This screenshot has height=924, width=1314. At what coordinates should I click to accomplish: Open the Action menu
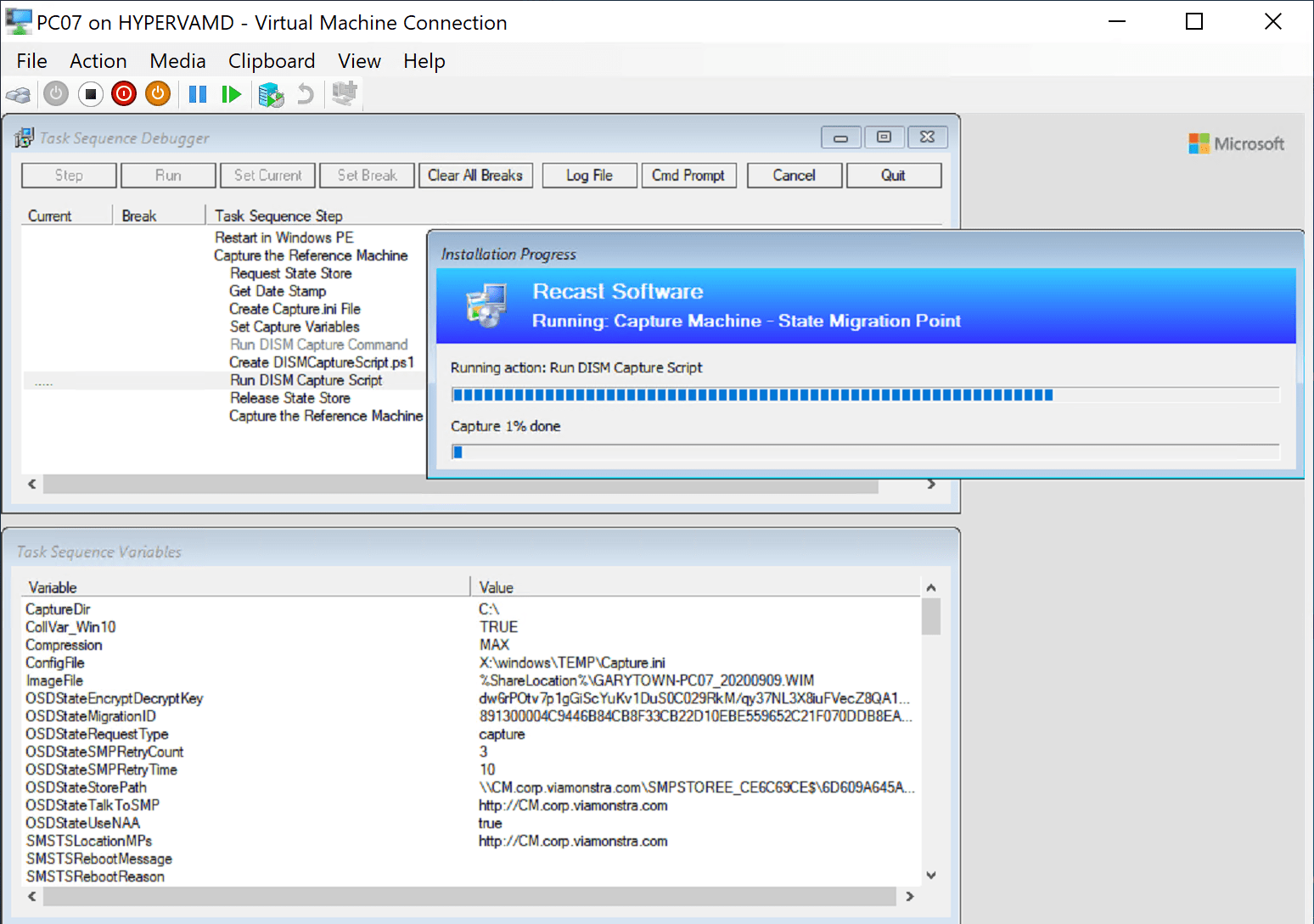[x=98, y=60]
